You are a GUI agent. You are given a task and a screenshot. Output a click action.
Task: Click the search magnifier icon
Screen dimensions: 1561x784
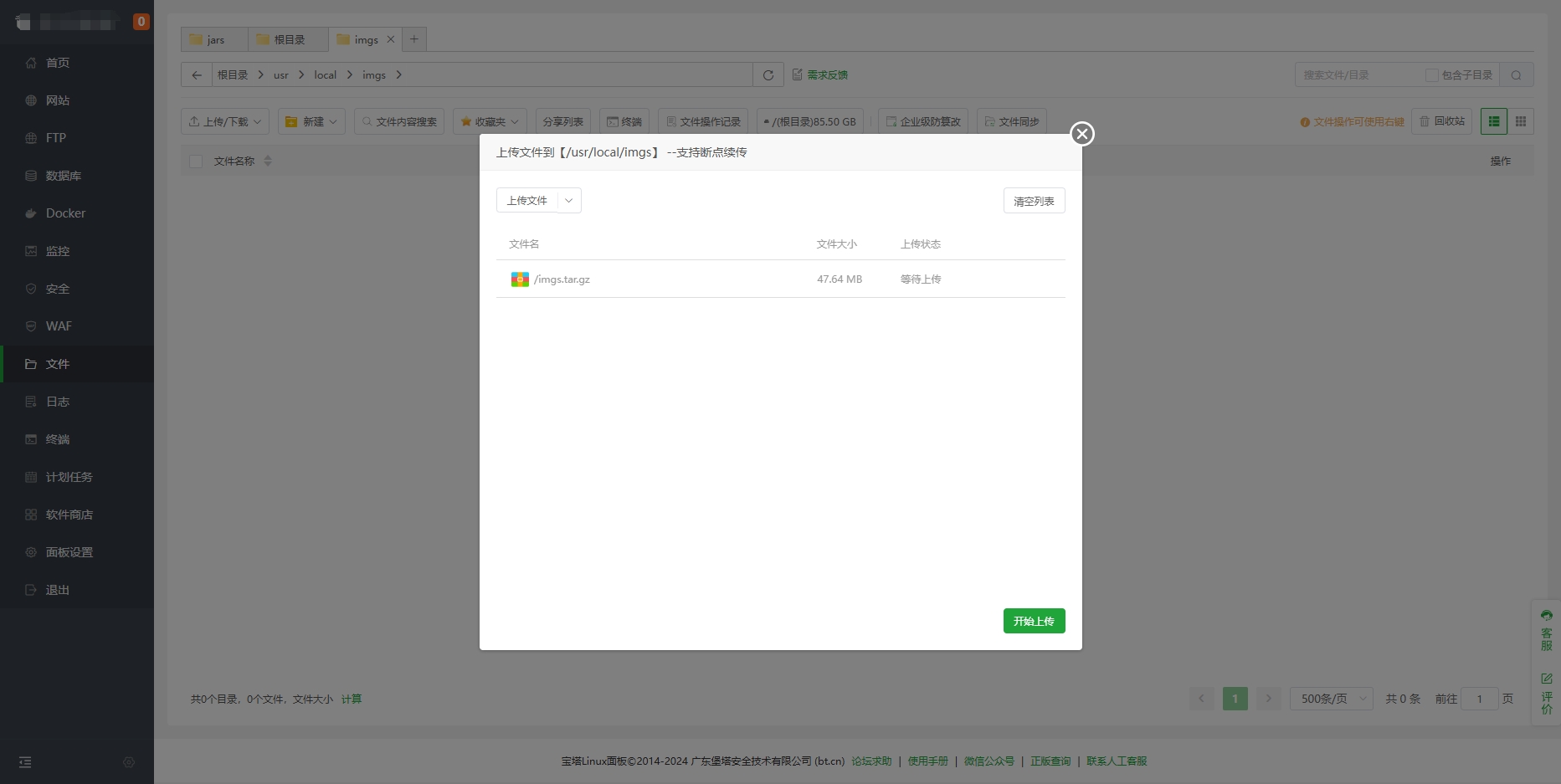pyautogui.click(x=1516, y=75)
